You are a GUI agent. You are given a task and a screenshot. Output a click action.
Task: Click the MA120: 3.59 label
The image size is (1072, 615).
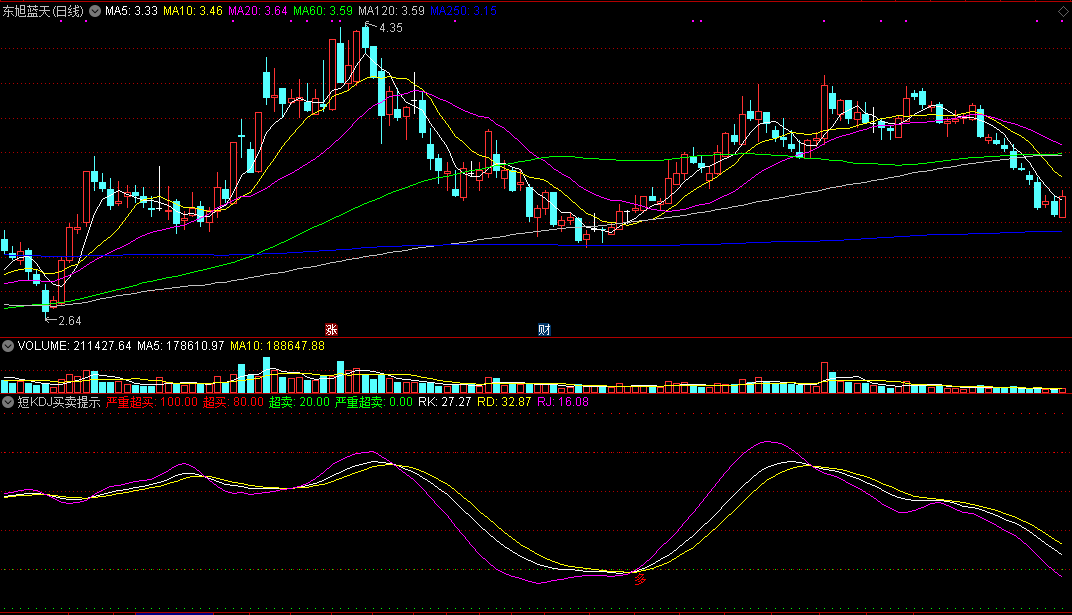coord(391,11)
